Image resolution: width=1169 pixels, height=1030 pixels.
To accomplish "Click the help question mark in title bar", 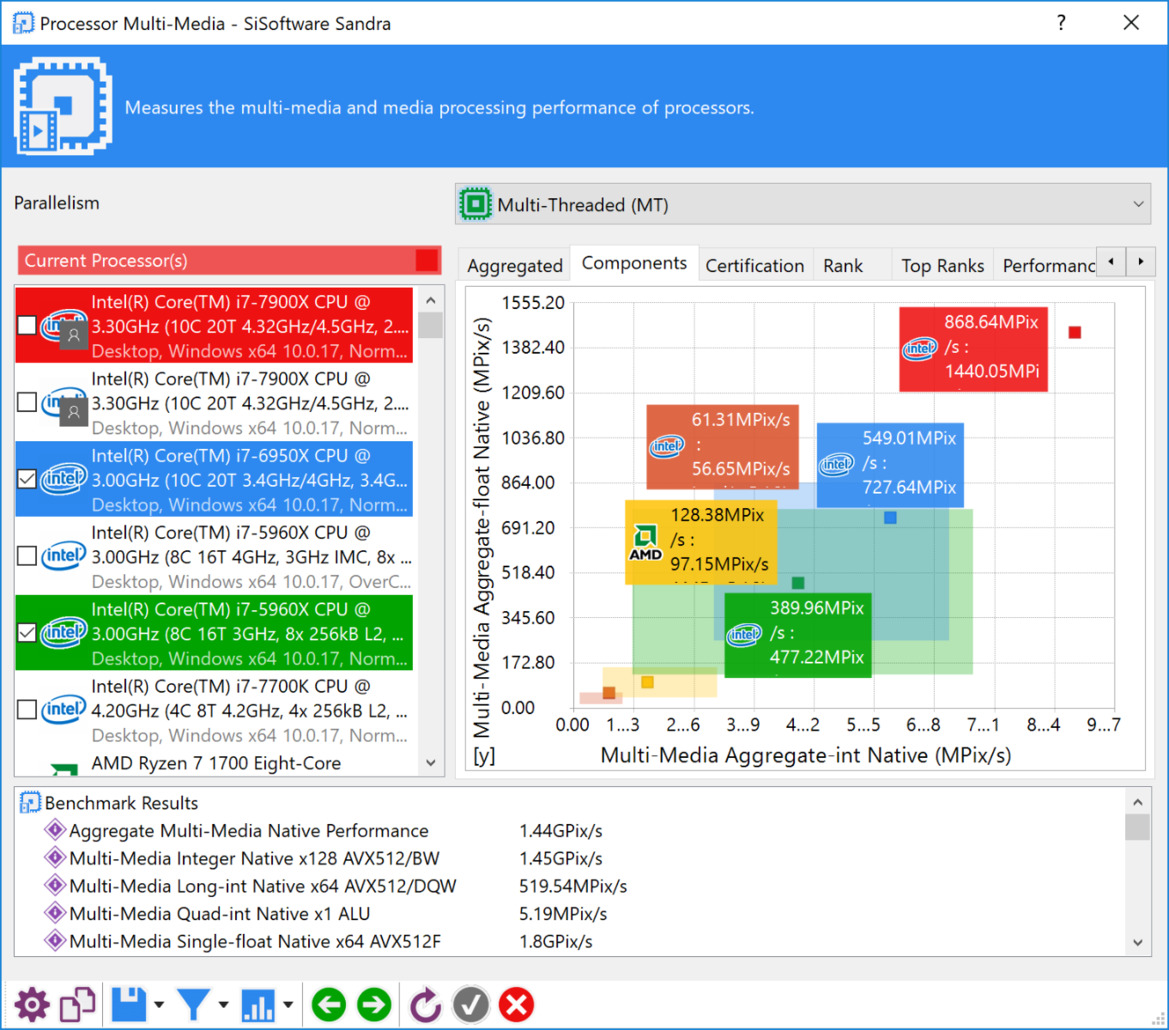I will (x=1061, y=23).
